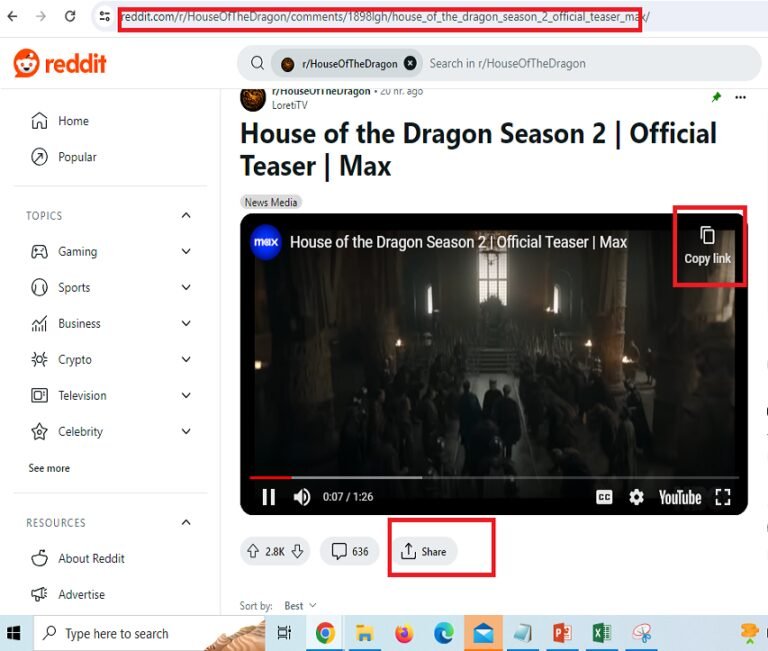Open Windows Start menu
Viewport: 768px width, 651px height.
click(x=14, y=633)
